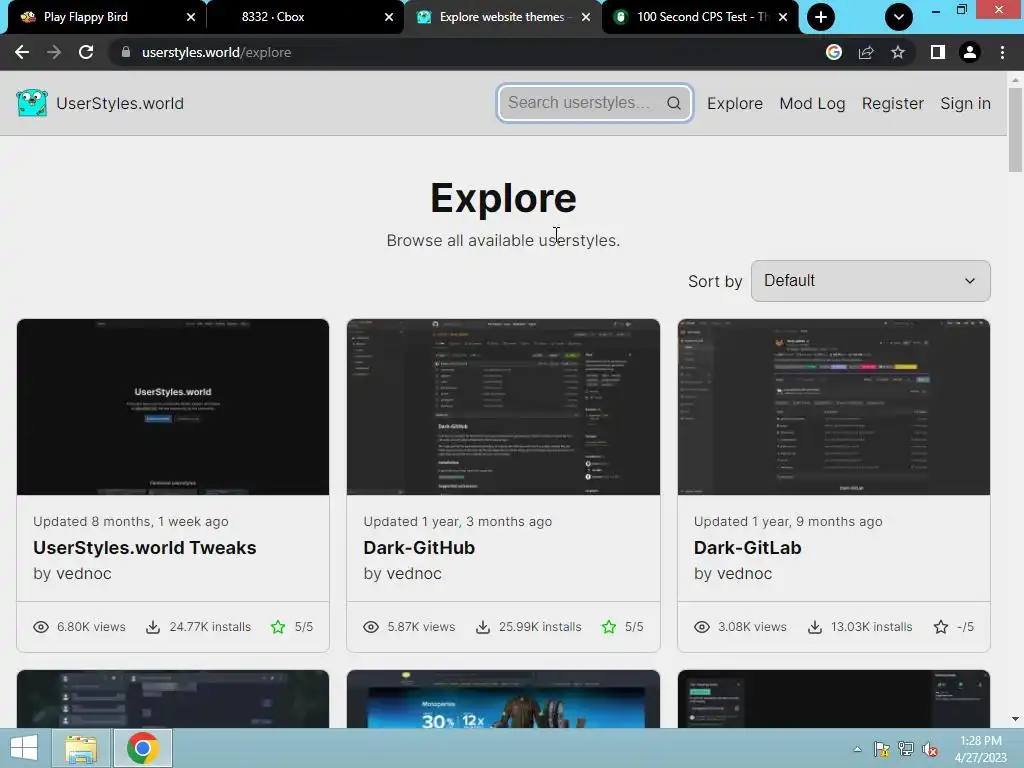
Task: Open Chrome three-dot menu
Action: coord(1002,52)
